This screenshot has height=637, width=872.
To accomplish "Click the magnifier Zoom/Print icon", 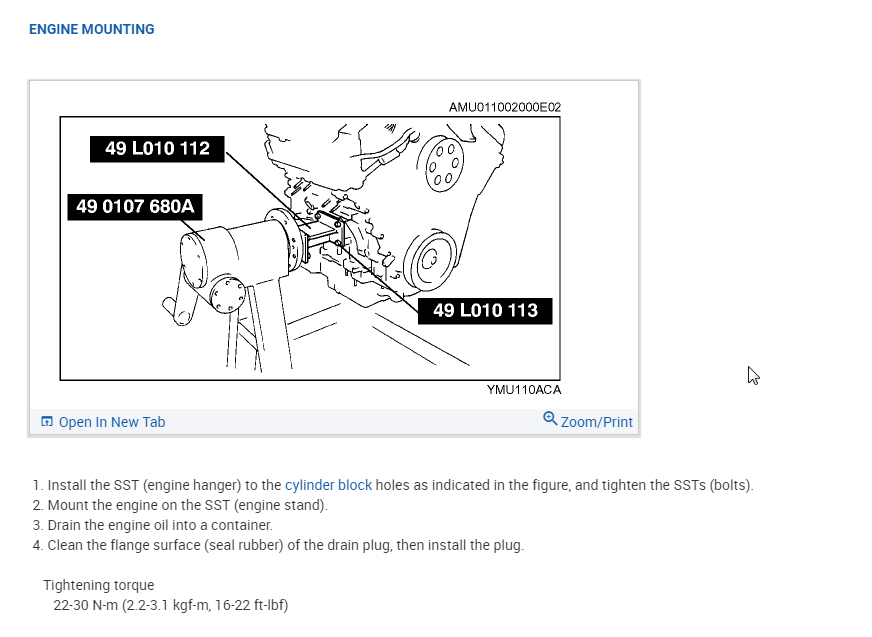I will click(550, 418).
